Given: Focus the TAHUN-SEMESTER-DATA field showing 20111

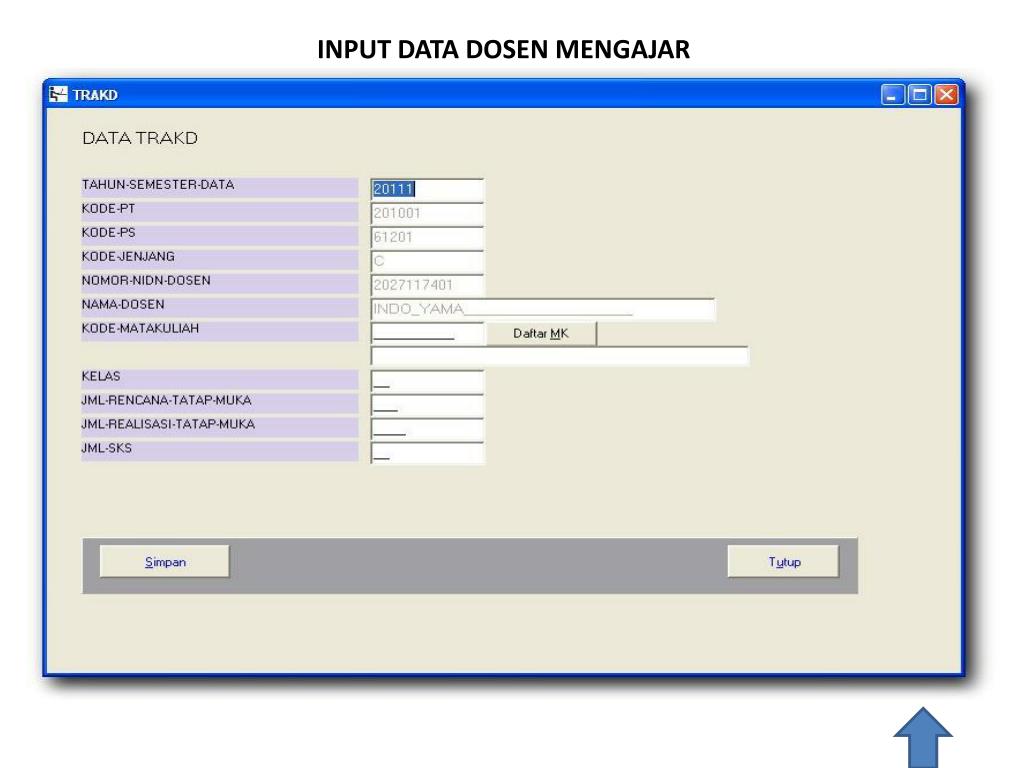Looking at the screenshot, I should click(427, 189).
